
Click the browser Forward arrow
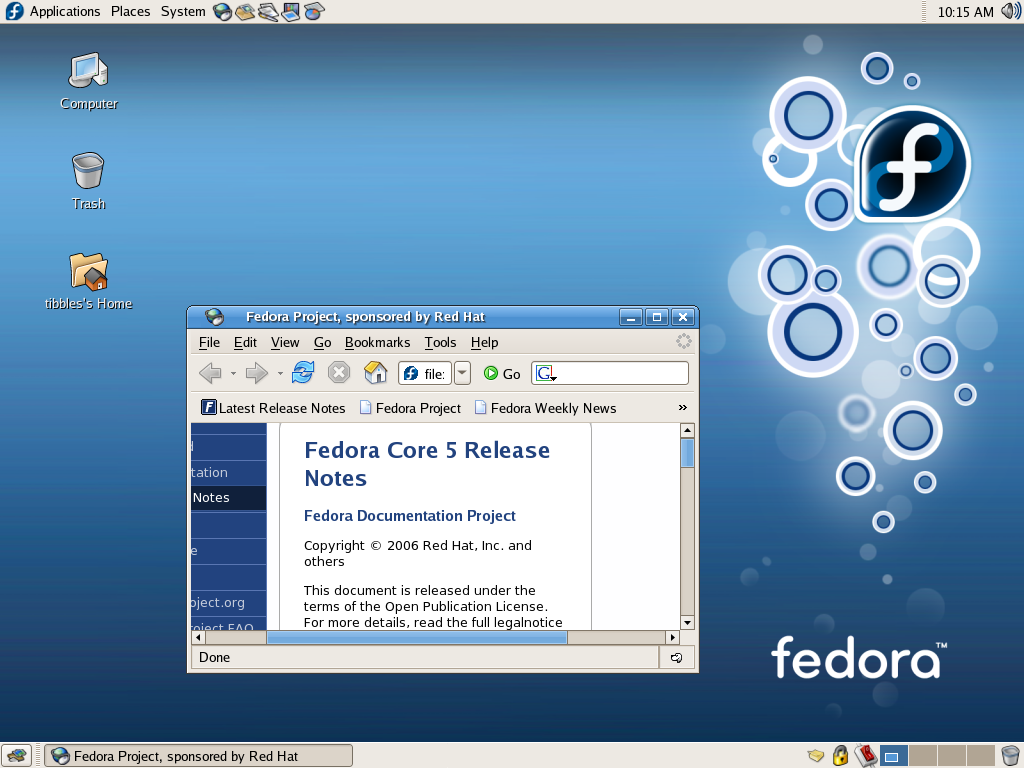257,373
